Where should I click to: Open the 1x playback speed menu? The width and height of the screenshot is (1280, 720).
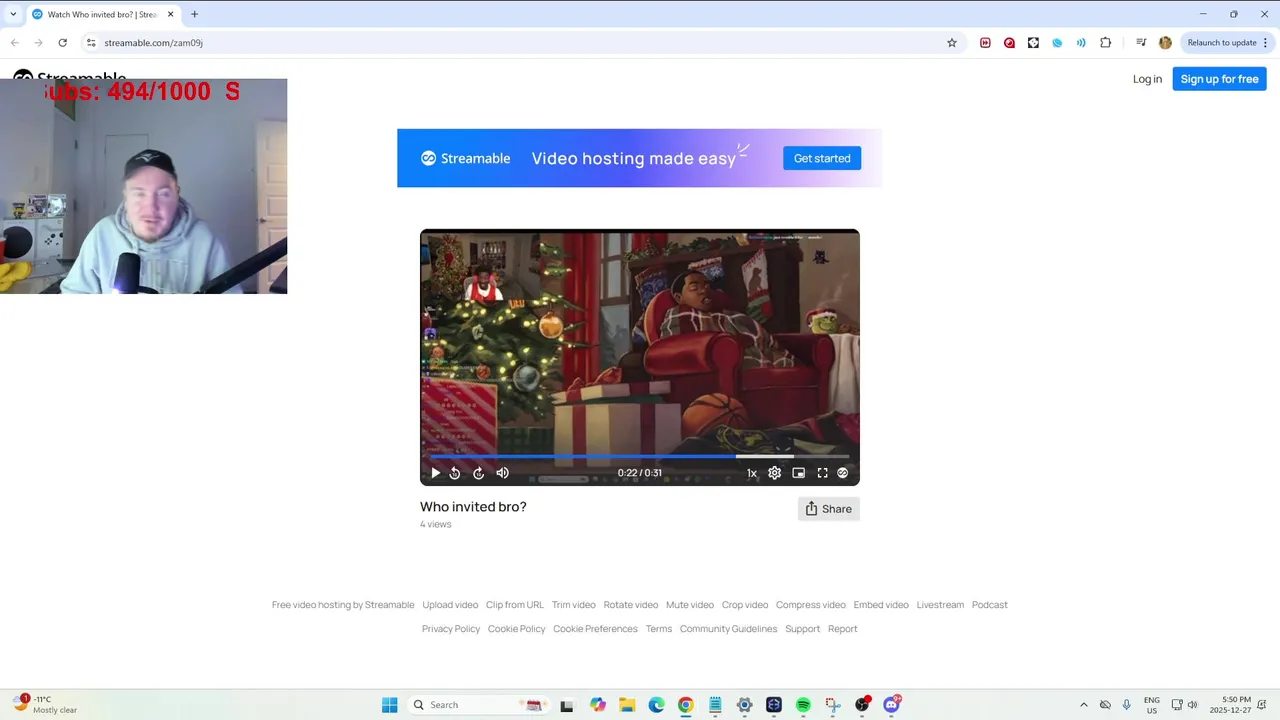click(752, 473)
